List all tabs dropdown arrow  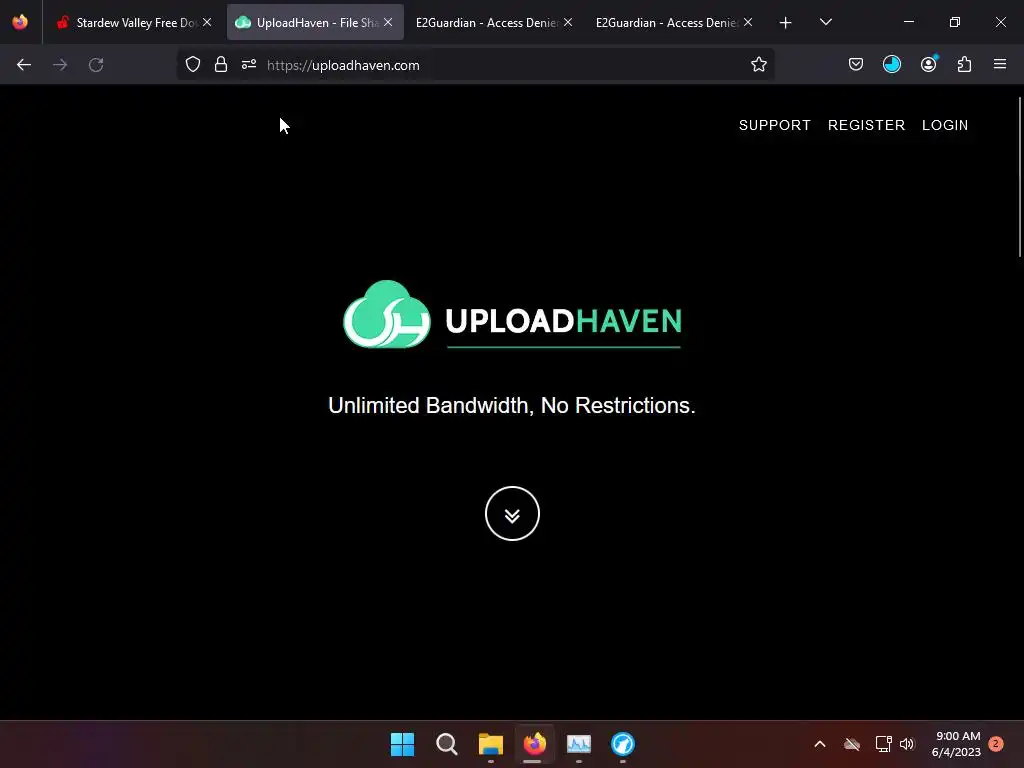[825, 22]
